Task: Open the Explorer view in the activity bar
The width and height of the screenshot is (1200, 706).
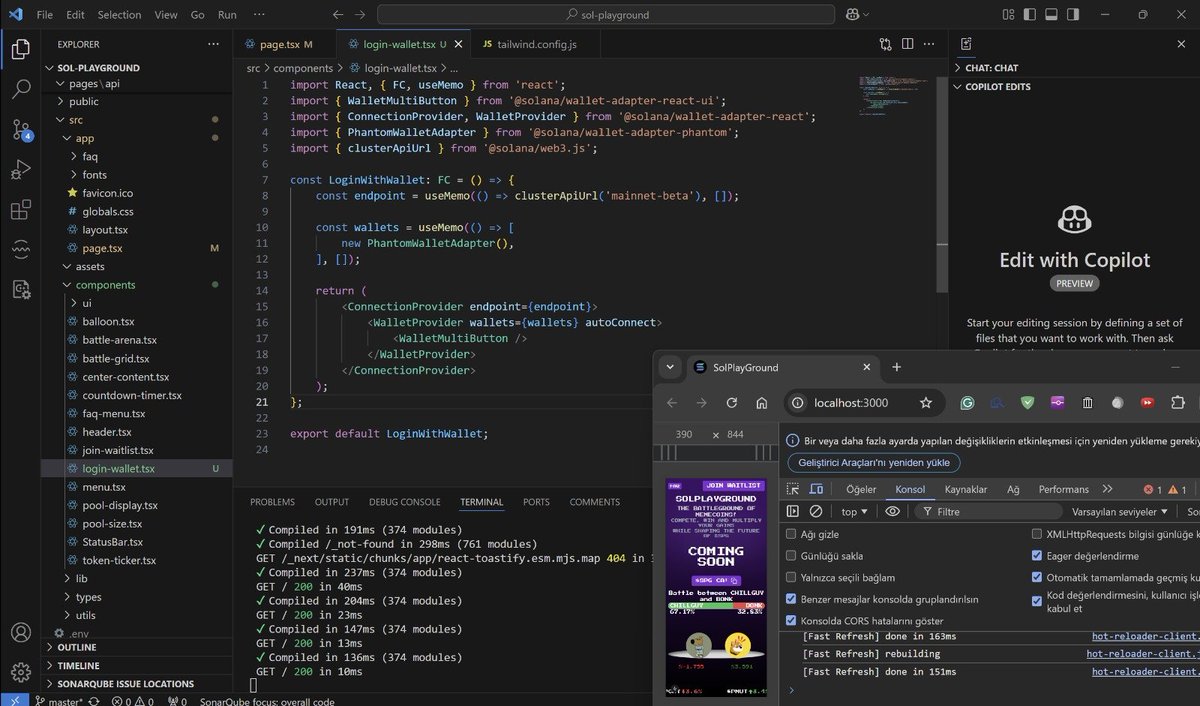Action: pos(20,49)
